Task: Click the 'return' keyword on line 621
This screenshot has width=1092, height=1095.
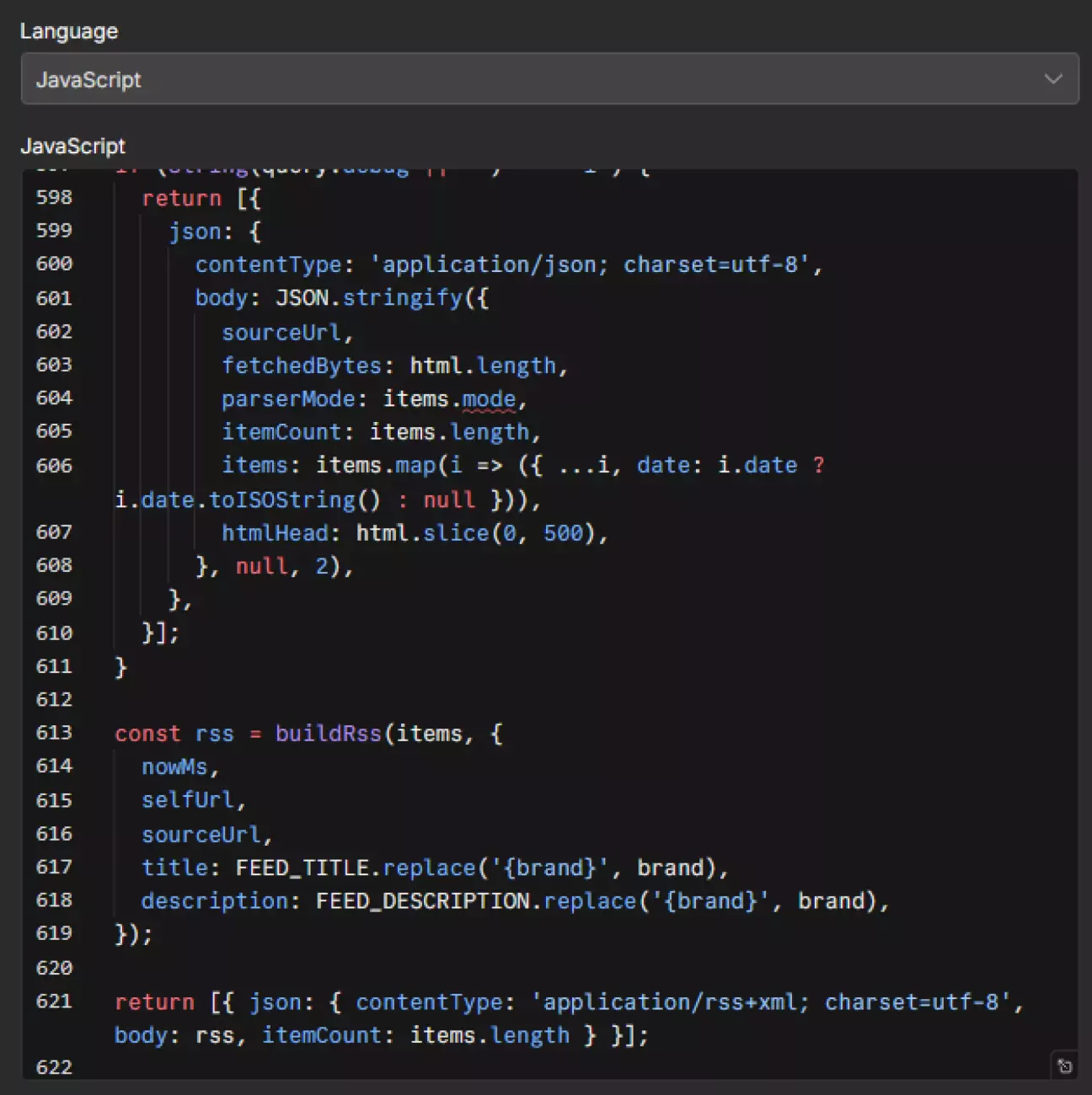Action: click(x=154, y=1002)
